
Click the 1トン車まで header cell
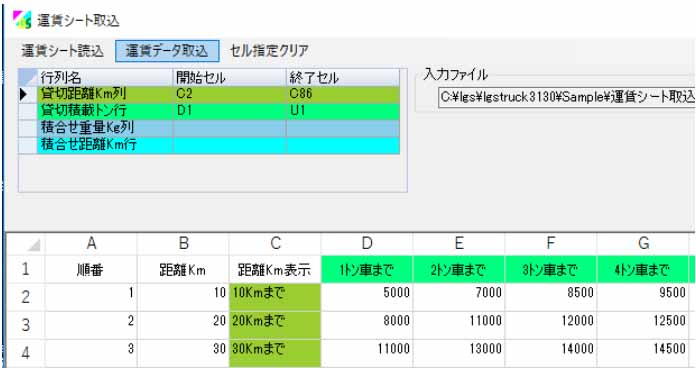pyautogui.click(x=367, y=269)
